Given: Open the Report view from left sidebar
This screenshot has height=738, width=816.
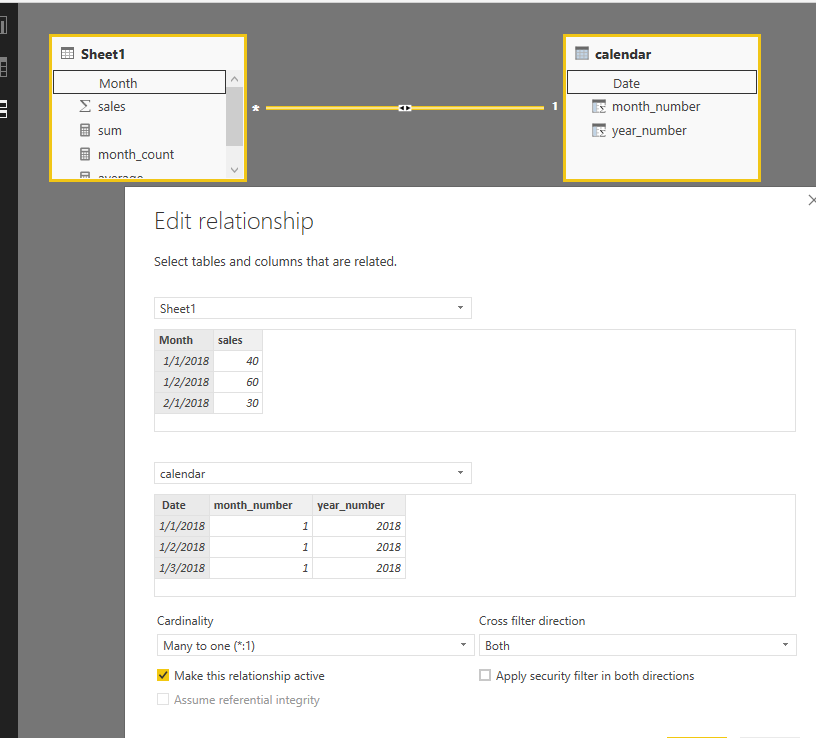Looking at the screenshot, I should coord(3,25).
